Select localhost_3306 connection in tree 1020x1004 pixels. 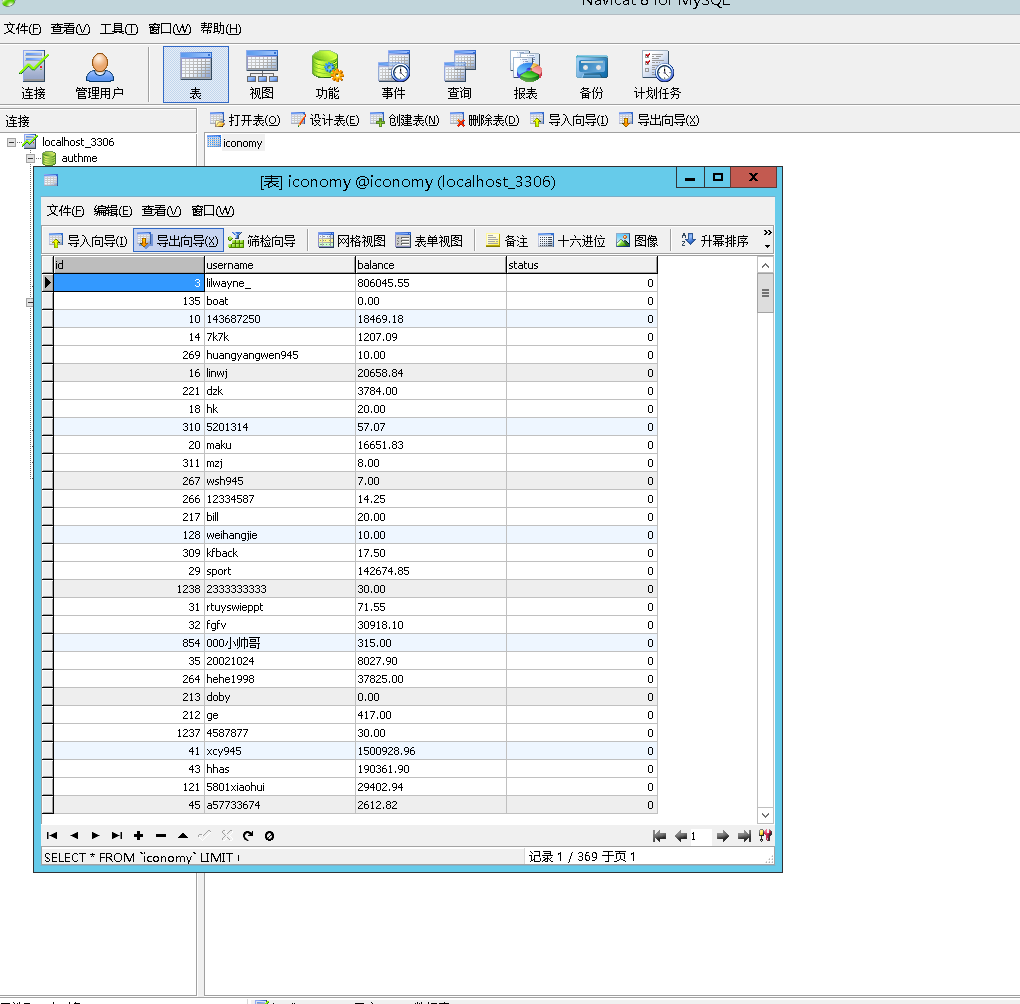[x=78, y=142]
